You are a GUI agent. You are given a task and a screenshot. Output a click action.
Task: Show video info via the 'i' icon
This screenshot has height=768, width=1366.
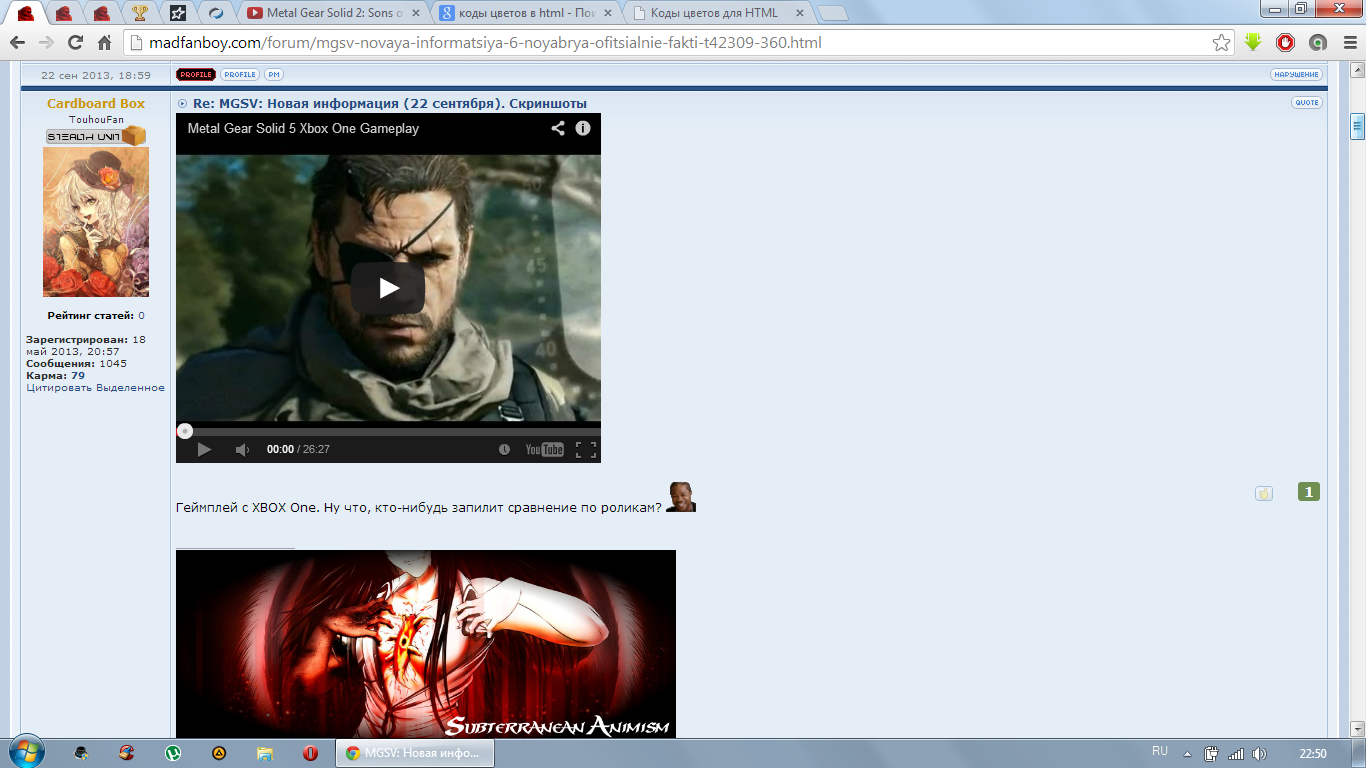583,128
